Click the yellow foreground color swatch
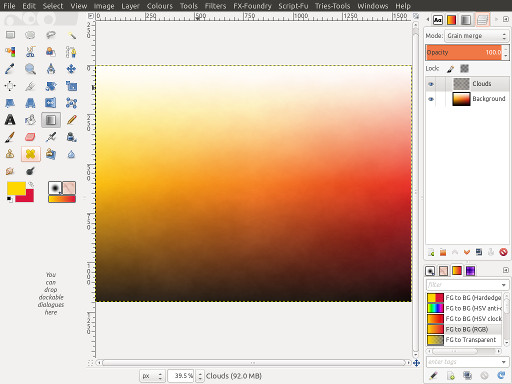The image size is (512, 384). coord(16,188)
